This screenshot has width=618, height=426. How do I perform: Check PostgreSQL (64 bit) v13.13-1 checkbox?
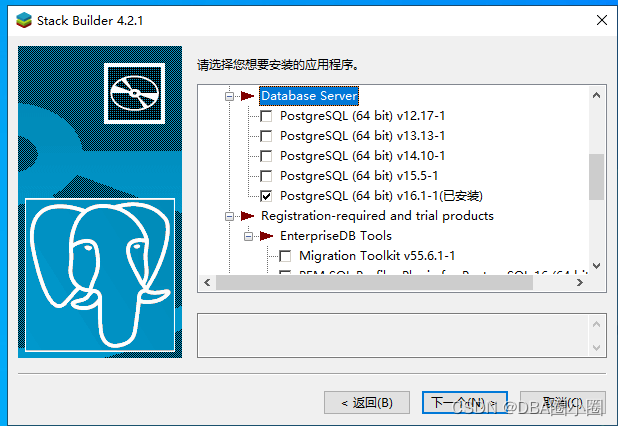tap(266, 136)
